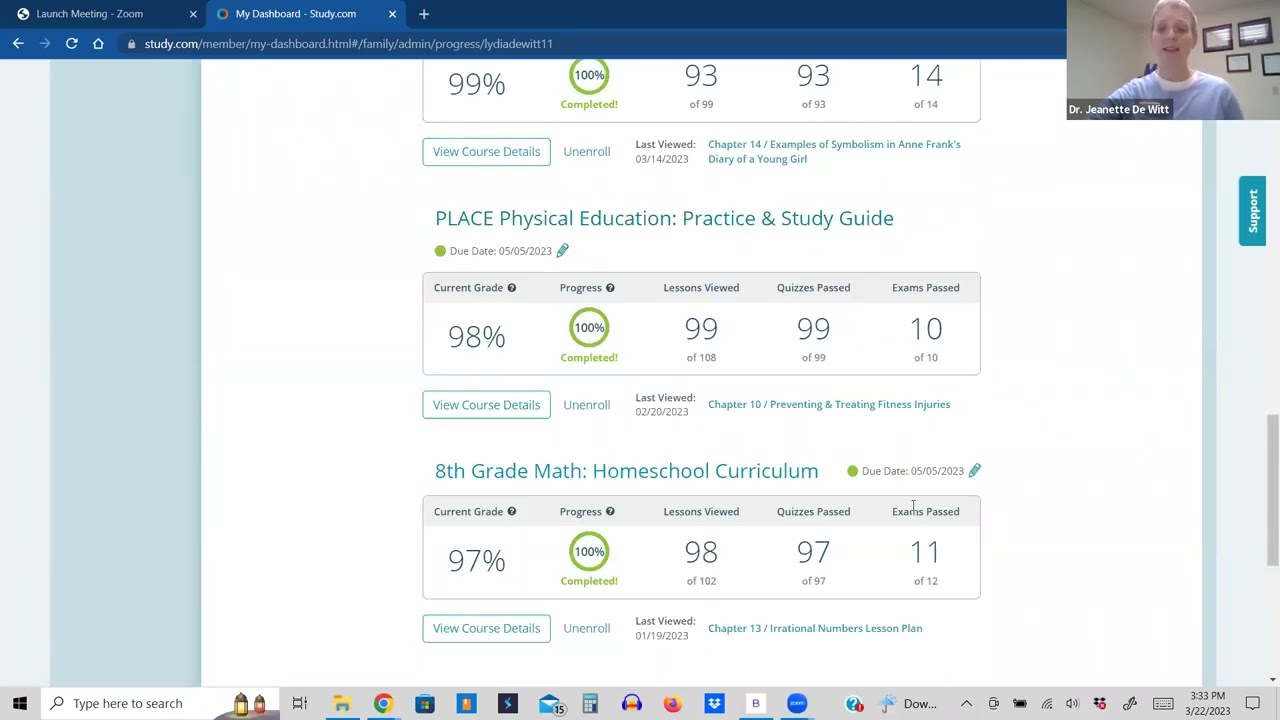
Task: Open Firefox from the taskbar
Action: (672, 703)
